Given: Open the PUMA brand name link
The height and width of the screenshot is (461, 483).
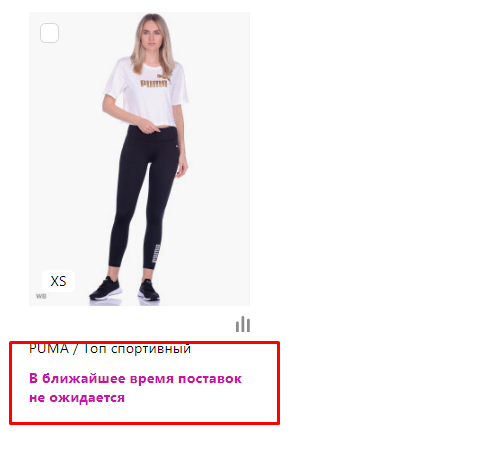Looking at the screenshot, I should tap(49, 349).
